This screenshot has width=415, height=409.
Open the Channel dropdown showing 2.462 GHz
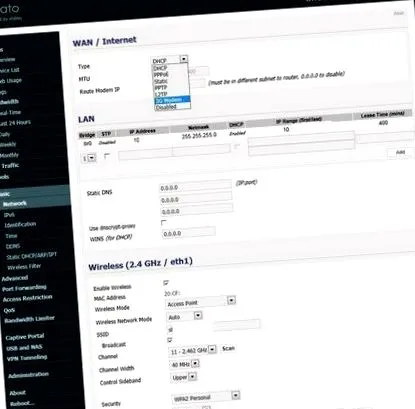pos(193,351)
